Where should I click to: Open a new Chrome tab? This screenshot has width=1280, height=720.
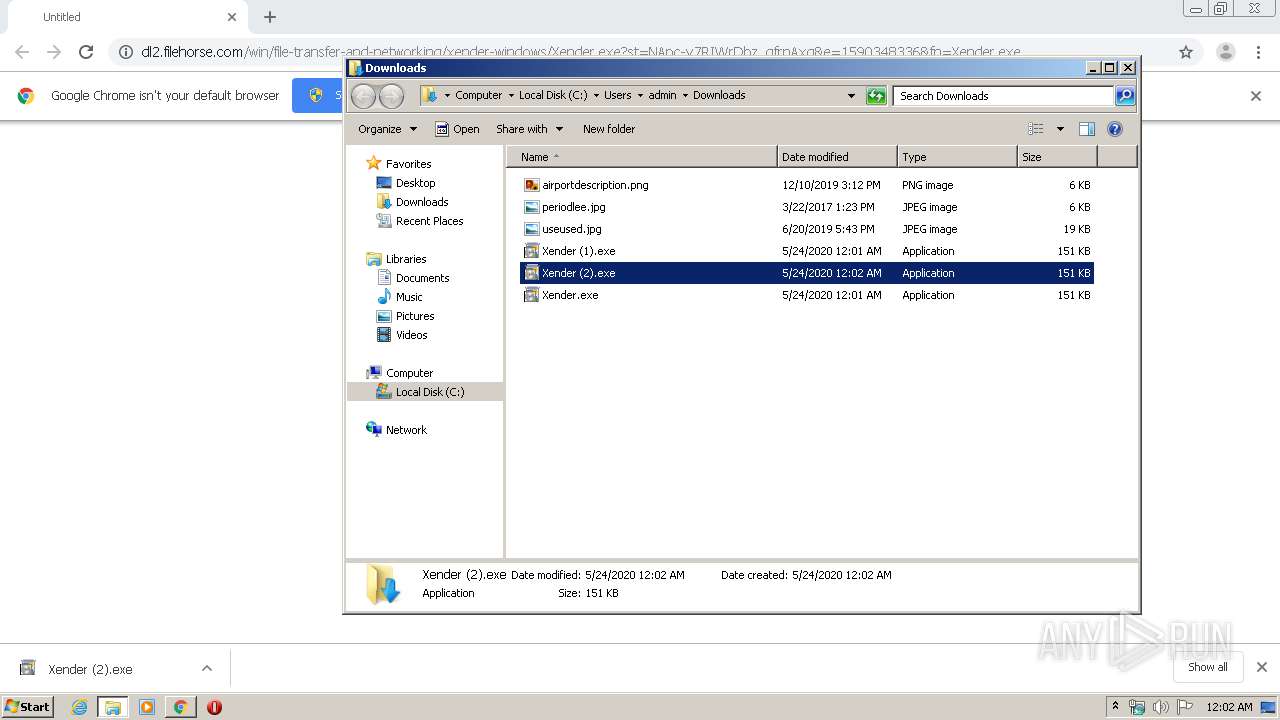pyautogui.click(x=270, y=17)
